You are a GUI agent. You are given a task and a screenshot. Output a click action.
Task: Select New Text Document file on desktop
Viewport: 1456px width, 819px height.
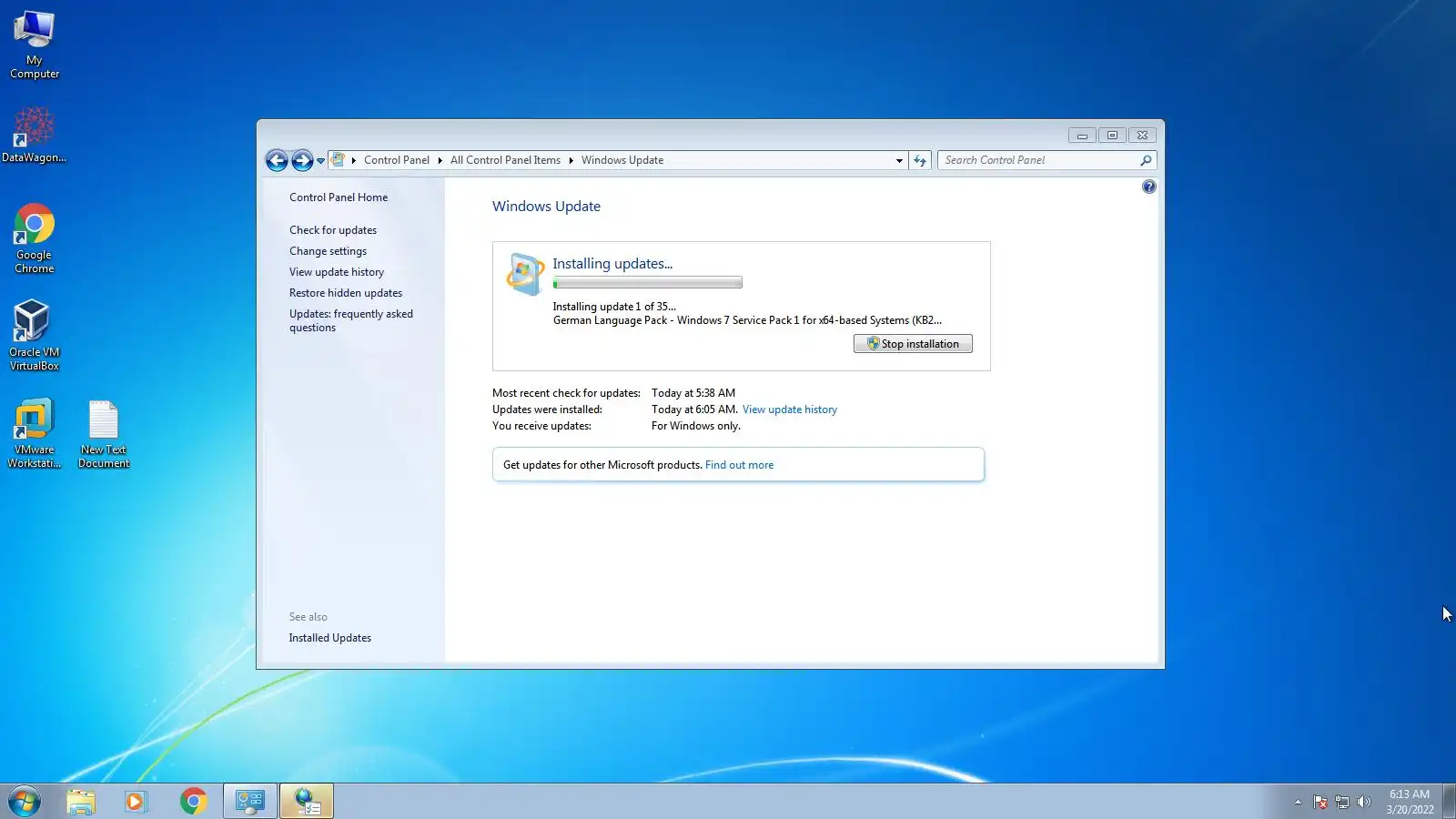coord(104,433)
